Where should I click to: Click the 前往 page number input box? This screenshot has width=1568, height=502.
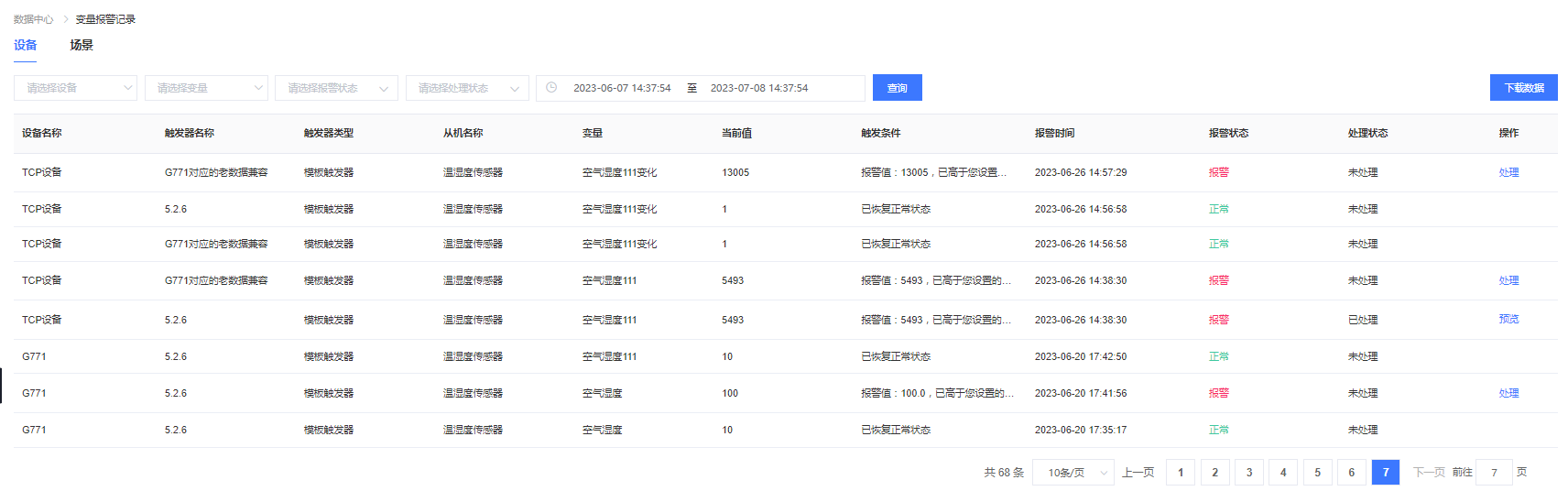(1494, 473)
